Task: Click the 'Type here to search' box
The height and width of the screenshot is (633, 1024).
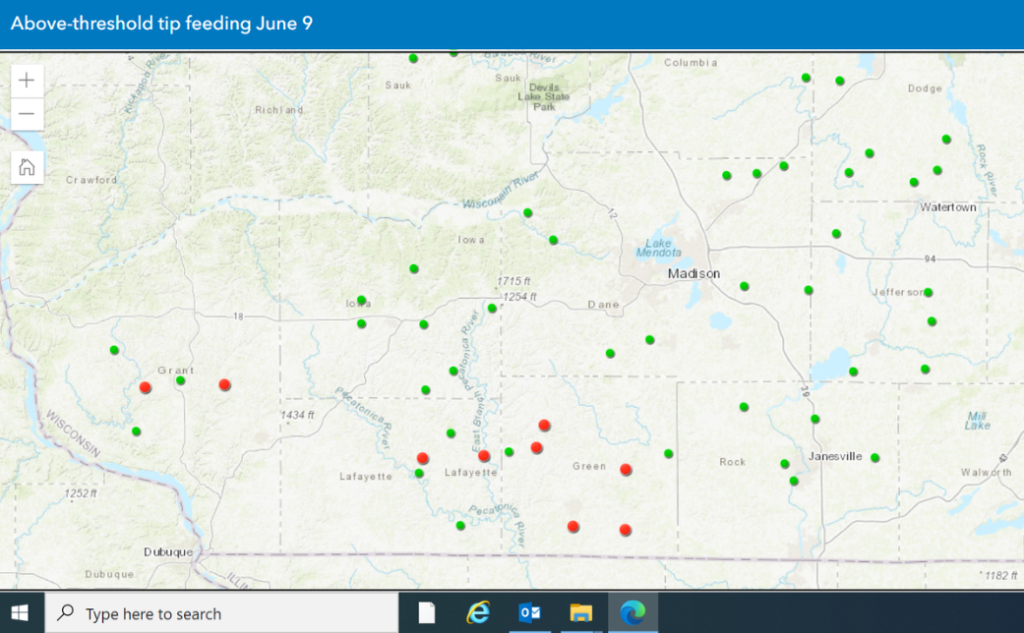Action: coord(220,612)
